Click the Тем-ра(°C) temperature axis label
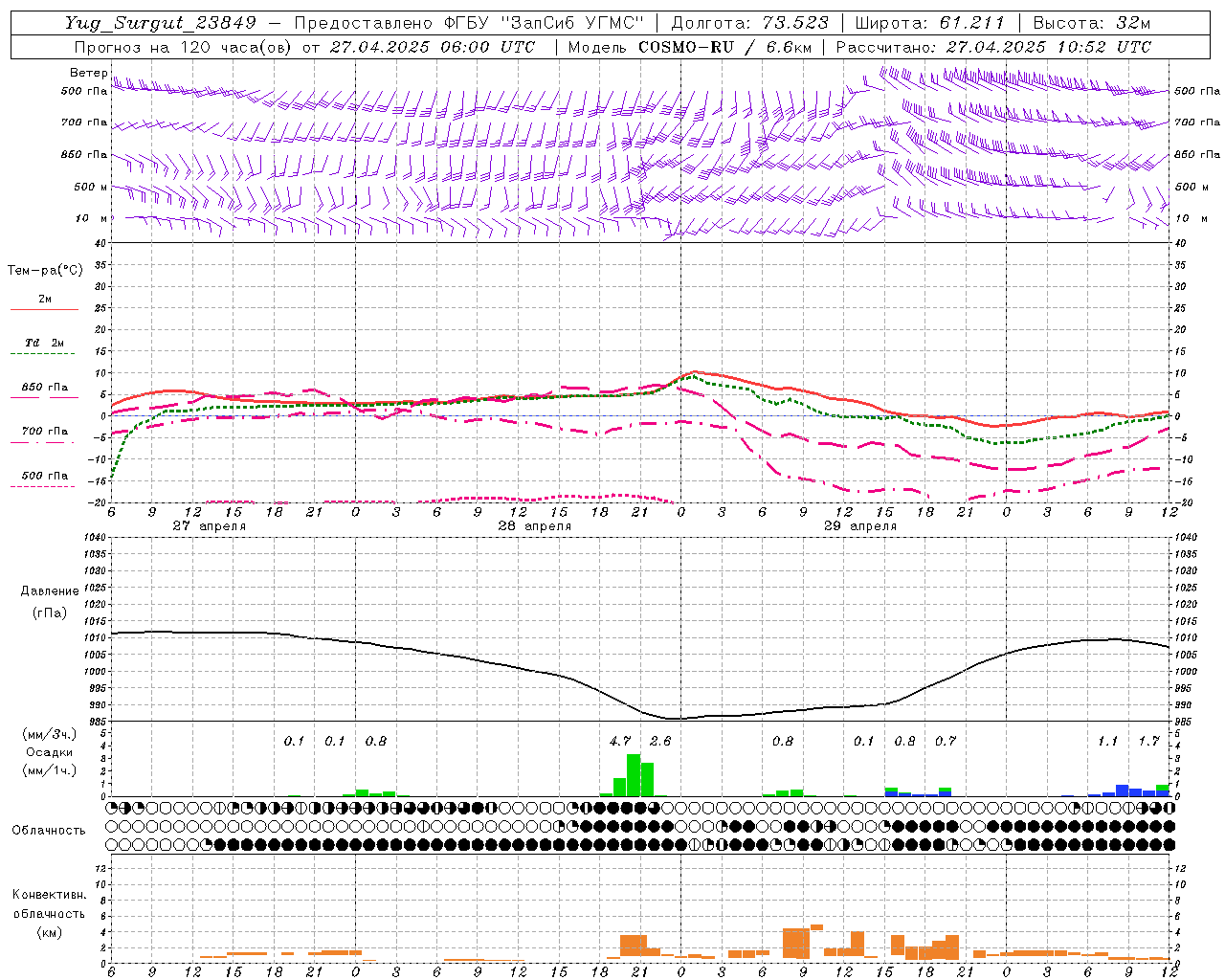 click(45, 271)
